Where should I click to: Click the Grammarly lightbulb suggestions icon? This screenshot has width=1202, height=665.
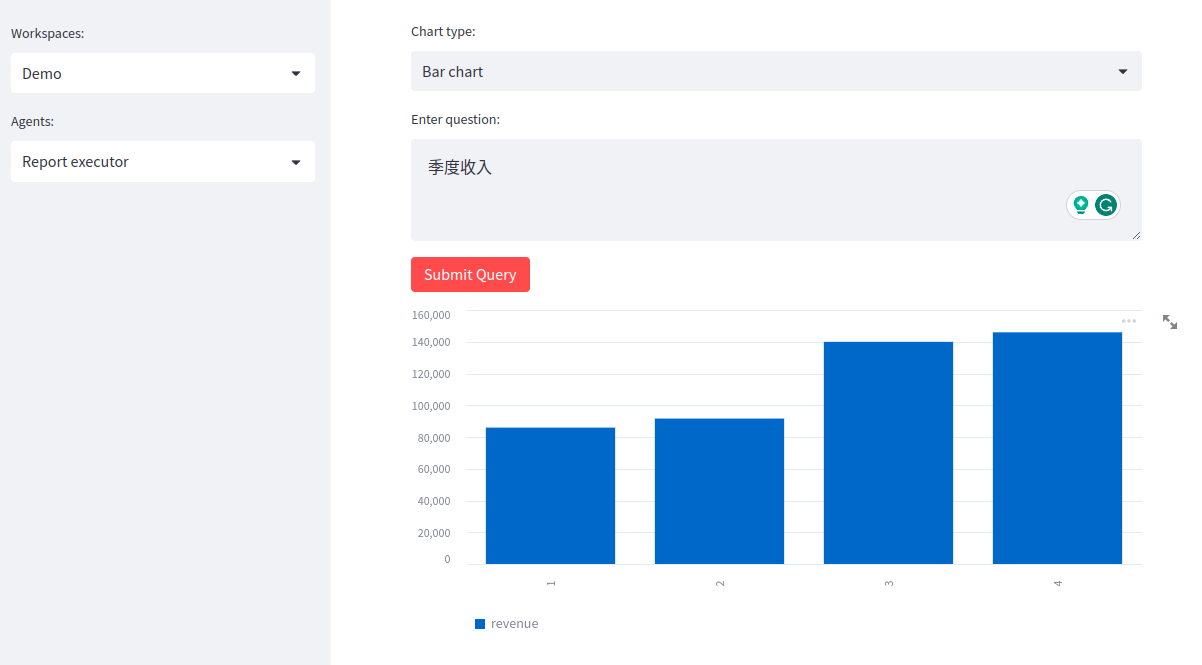click(1080, 204)
